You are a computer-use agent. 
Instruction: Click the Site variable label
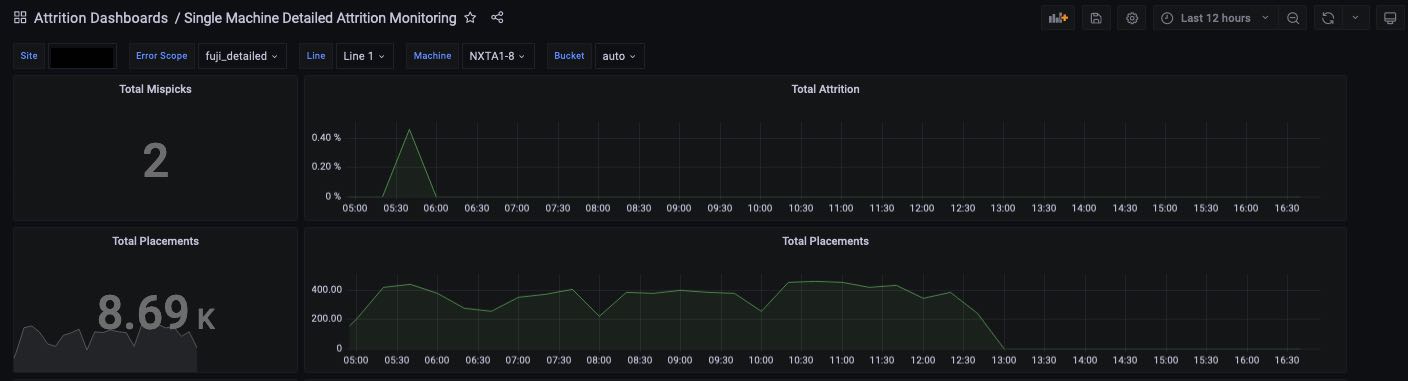29,56
